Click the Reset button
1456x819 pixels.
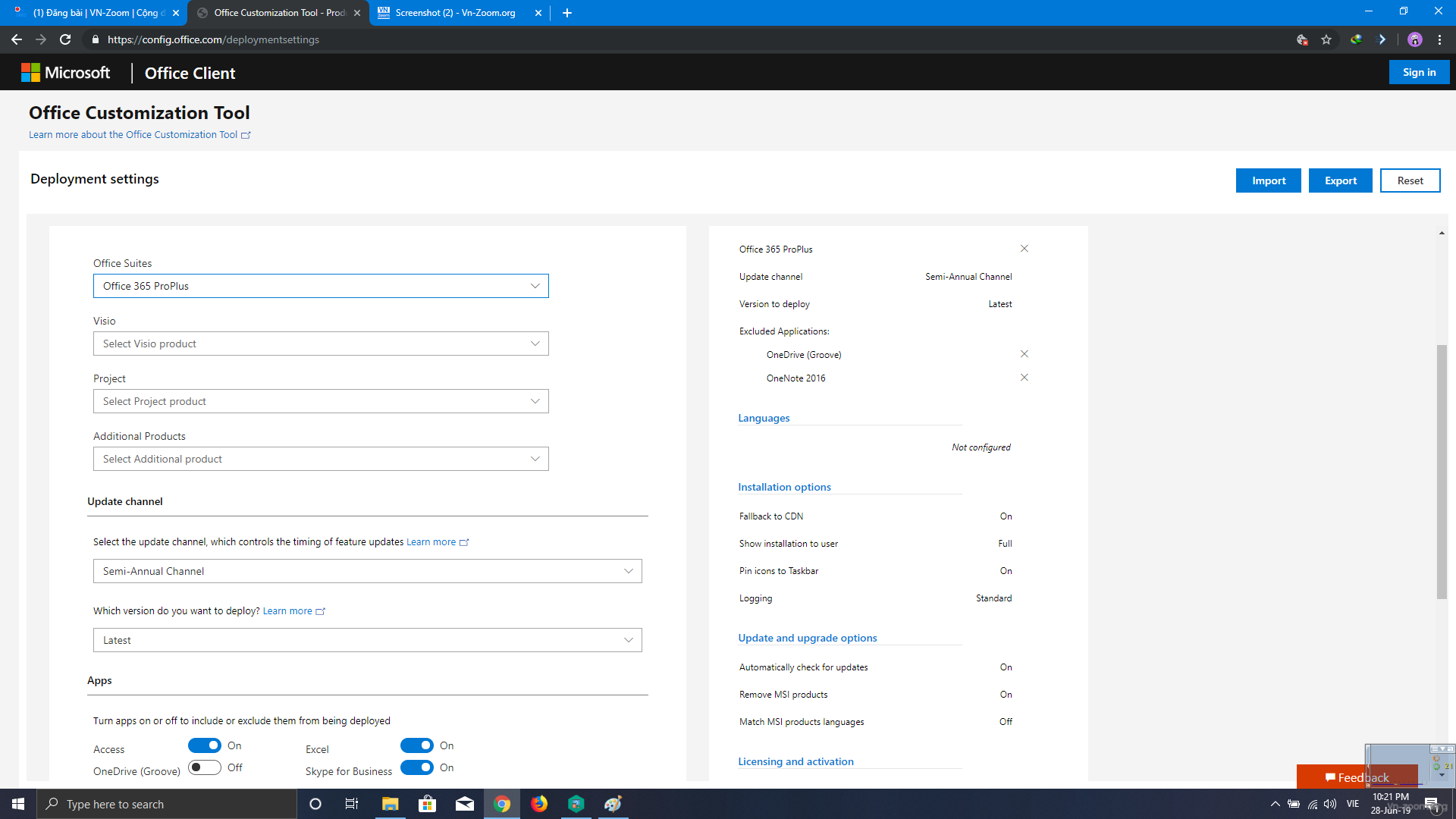pos(1410,180)
